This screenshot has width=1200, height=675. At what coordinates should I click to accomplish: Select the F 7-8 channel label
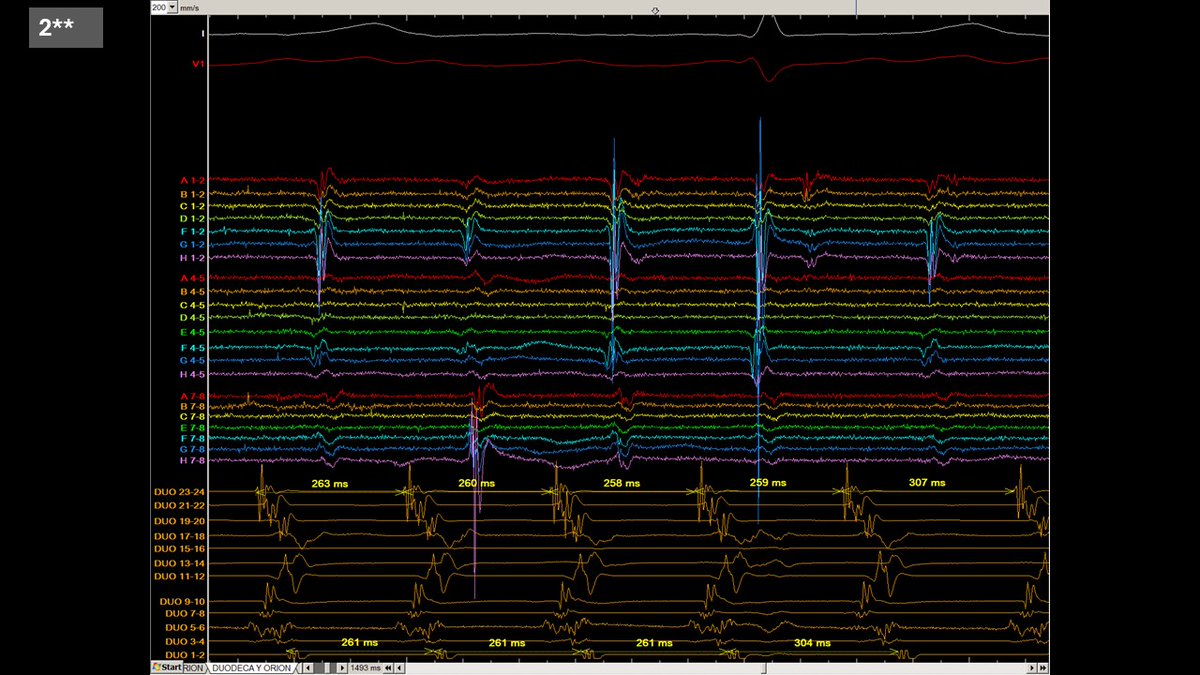click(x=192, y=438)
